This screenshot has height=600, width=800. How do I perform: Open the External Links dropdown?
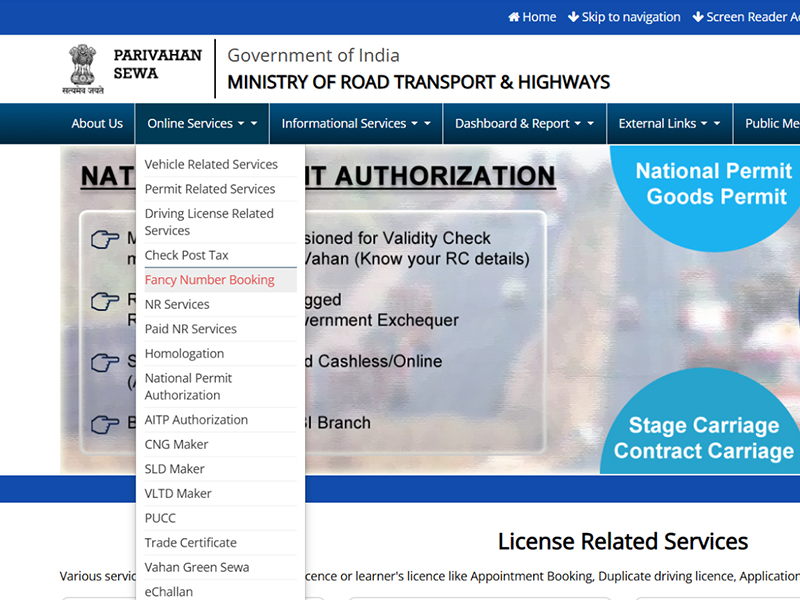click(669, 124)
